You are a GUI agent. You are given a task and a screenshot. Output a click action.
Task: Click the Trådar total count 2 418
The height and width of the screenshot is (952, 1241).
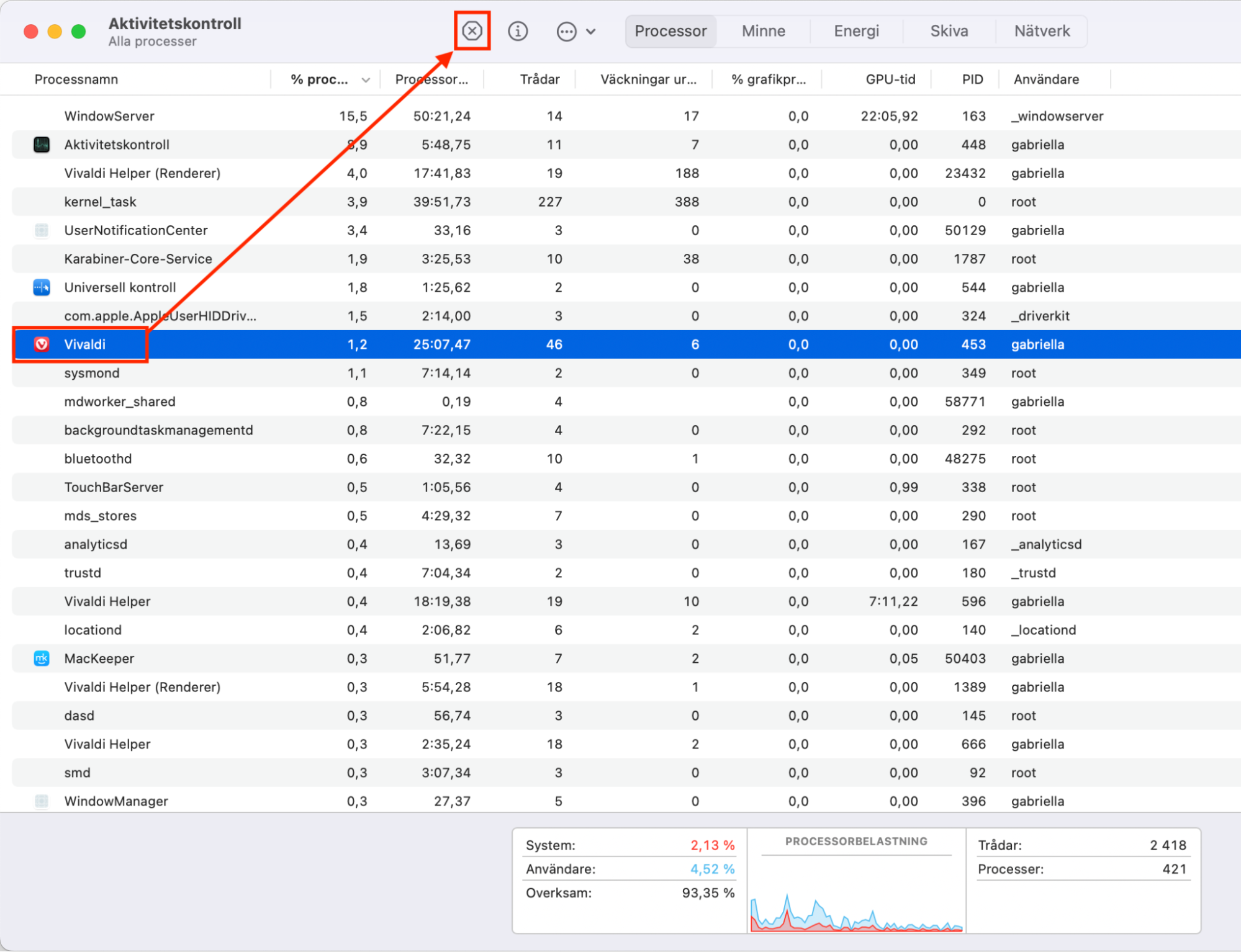[1167, 845]
